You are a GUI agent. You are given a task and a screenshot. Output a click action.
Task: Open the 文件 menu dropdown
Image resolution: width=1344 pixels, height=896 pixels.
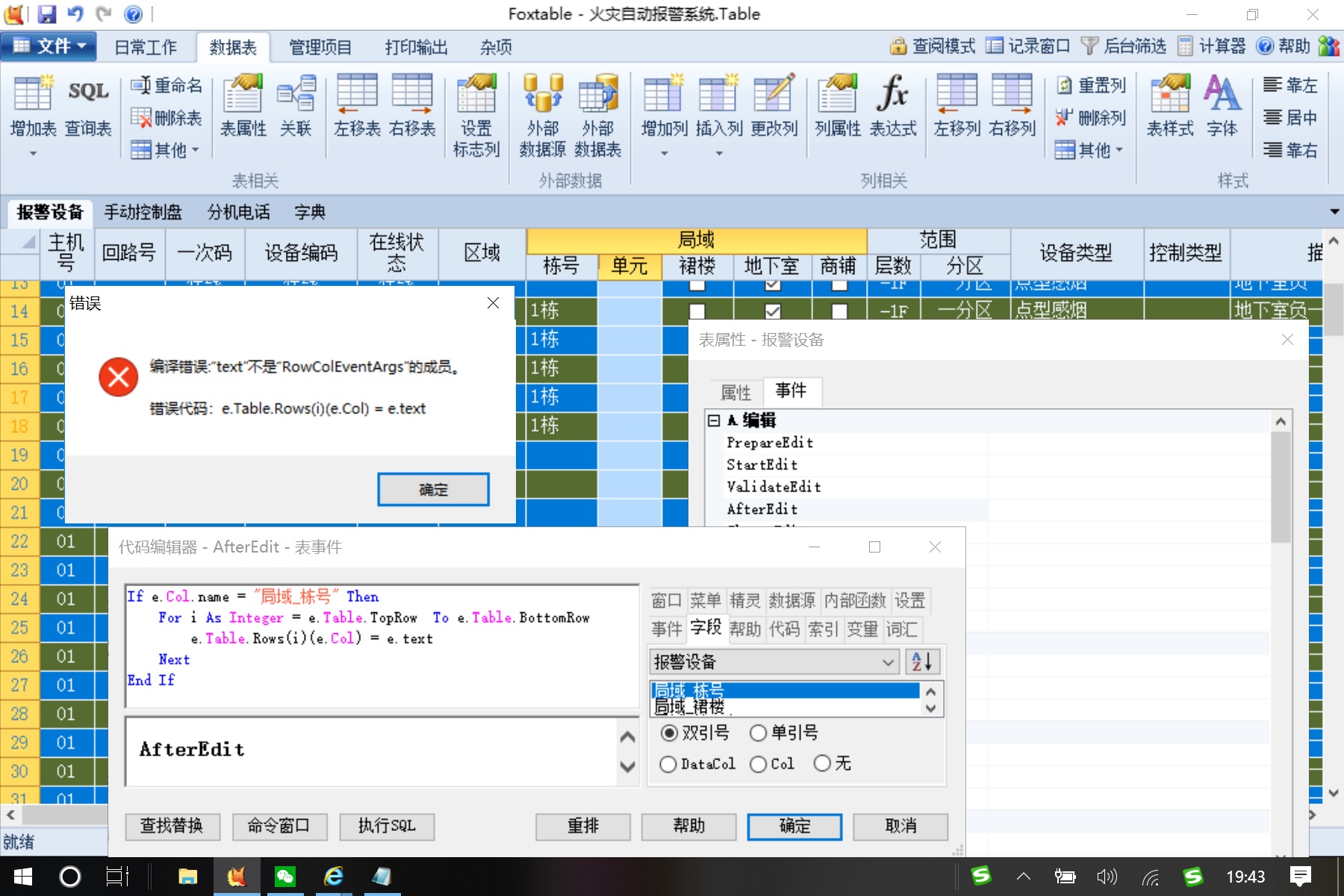(49, 46)
